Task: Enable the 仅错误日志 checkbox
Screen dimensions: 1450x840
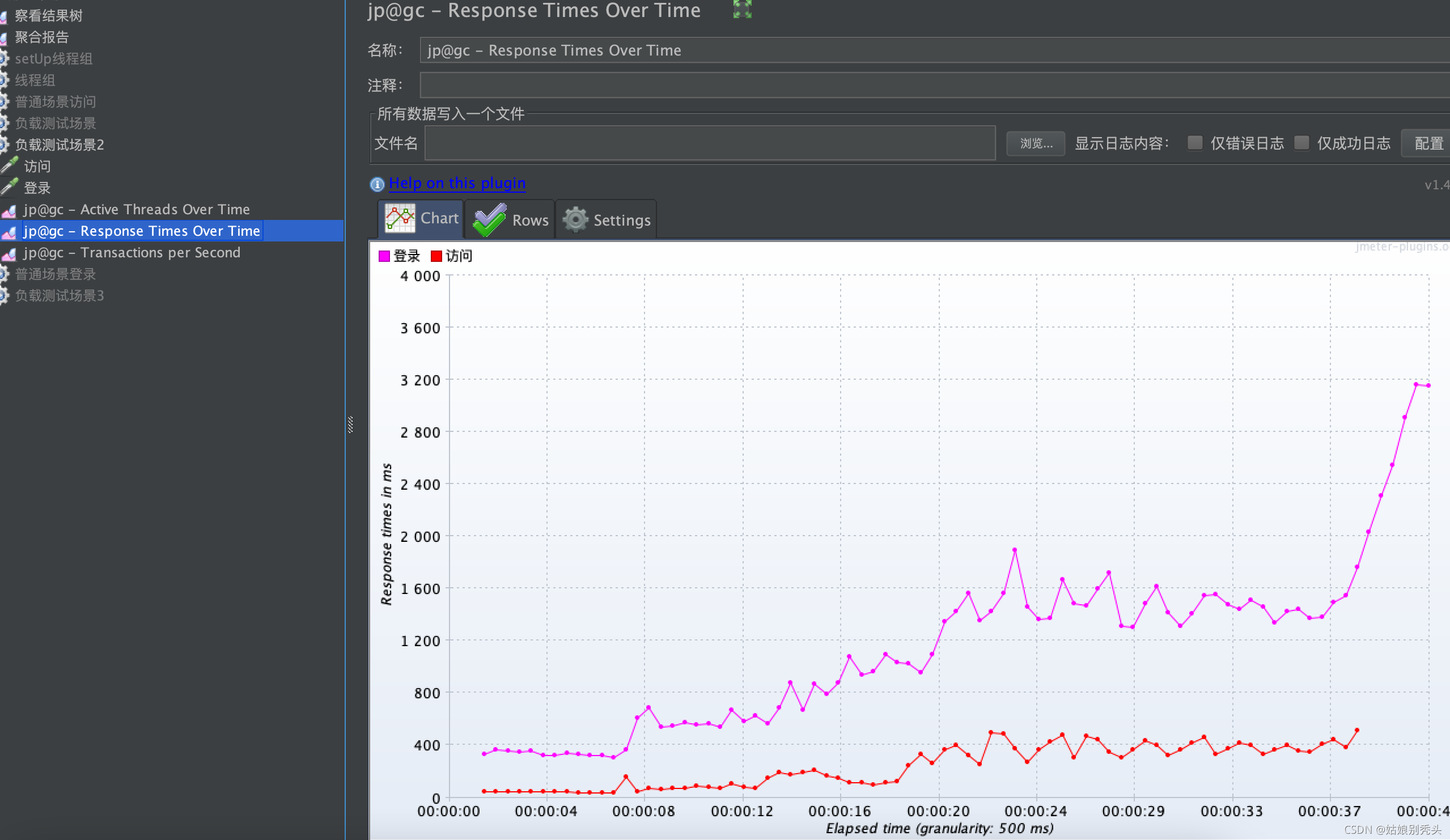Action: pos(1194,143)
